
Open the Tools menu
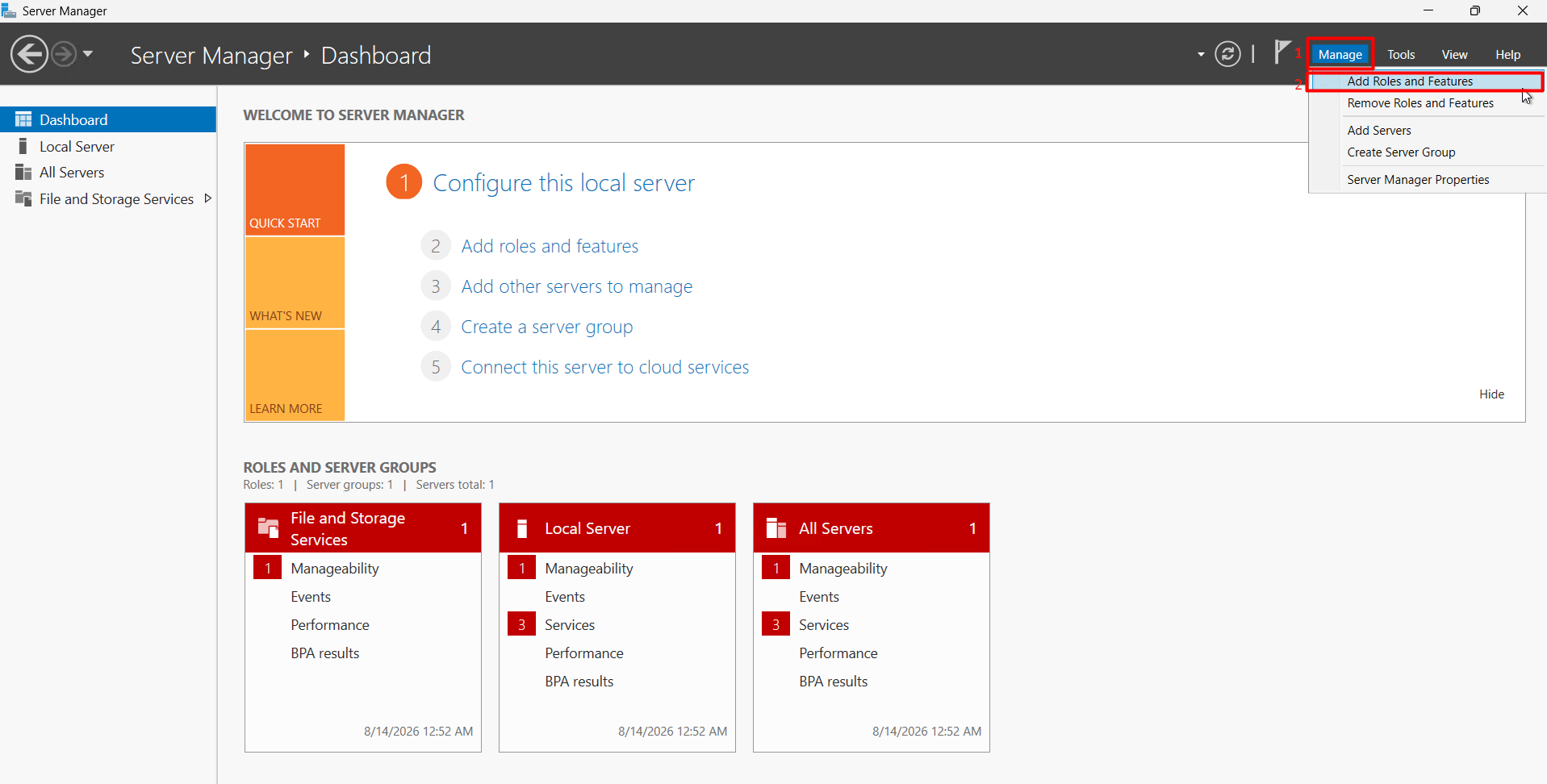coord(1401,54)
